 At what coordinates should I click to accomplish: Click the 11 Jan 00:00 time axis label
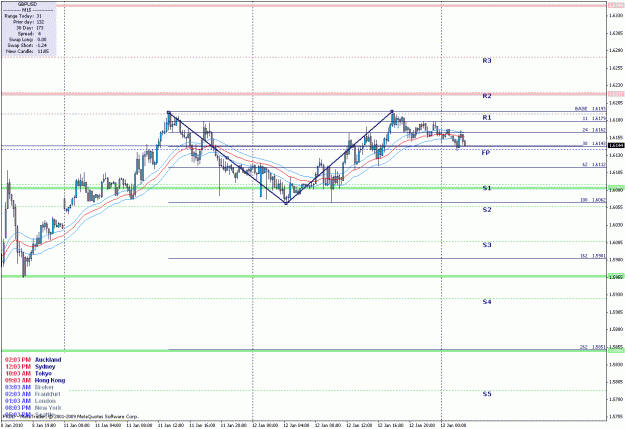77,425
